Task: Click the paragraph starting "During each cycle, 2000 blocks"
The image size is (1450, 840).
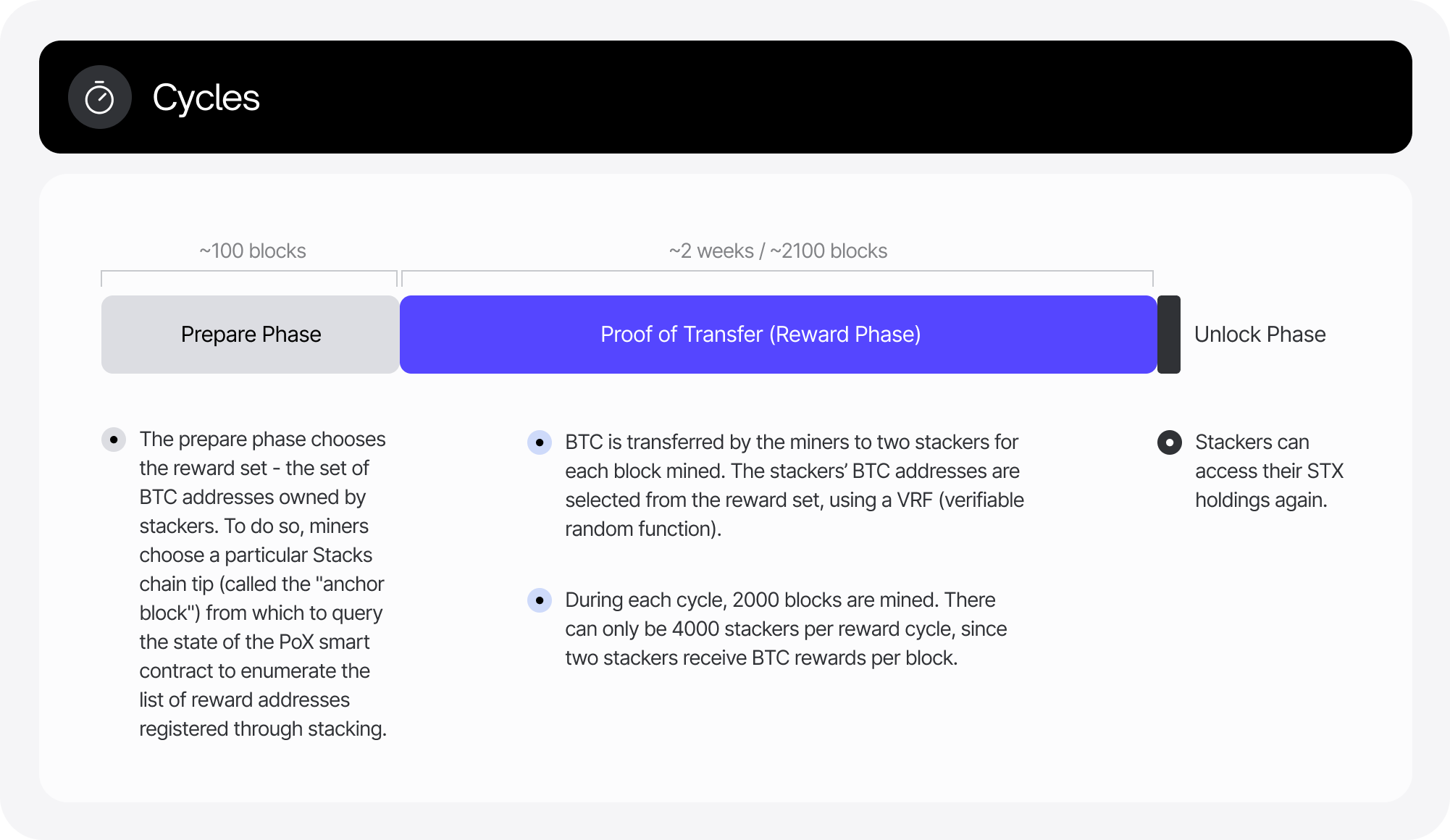Action: (786, 629)
